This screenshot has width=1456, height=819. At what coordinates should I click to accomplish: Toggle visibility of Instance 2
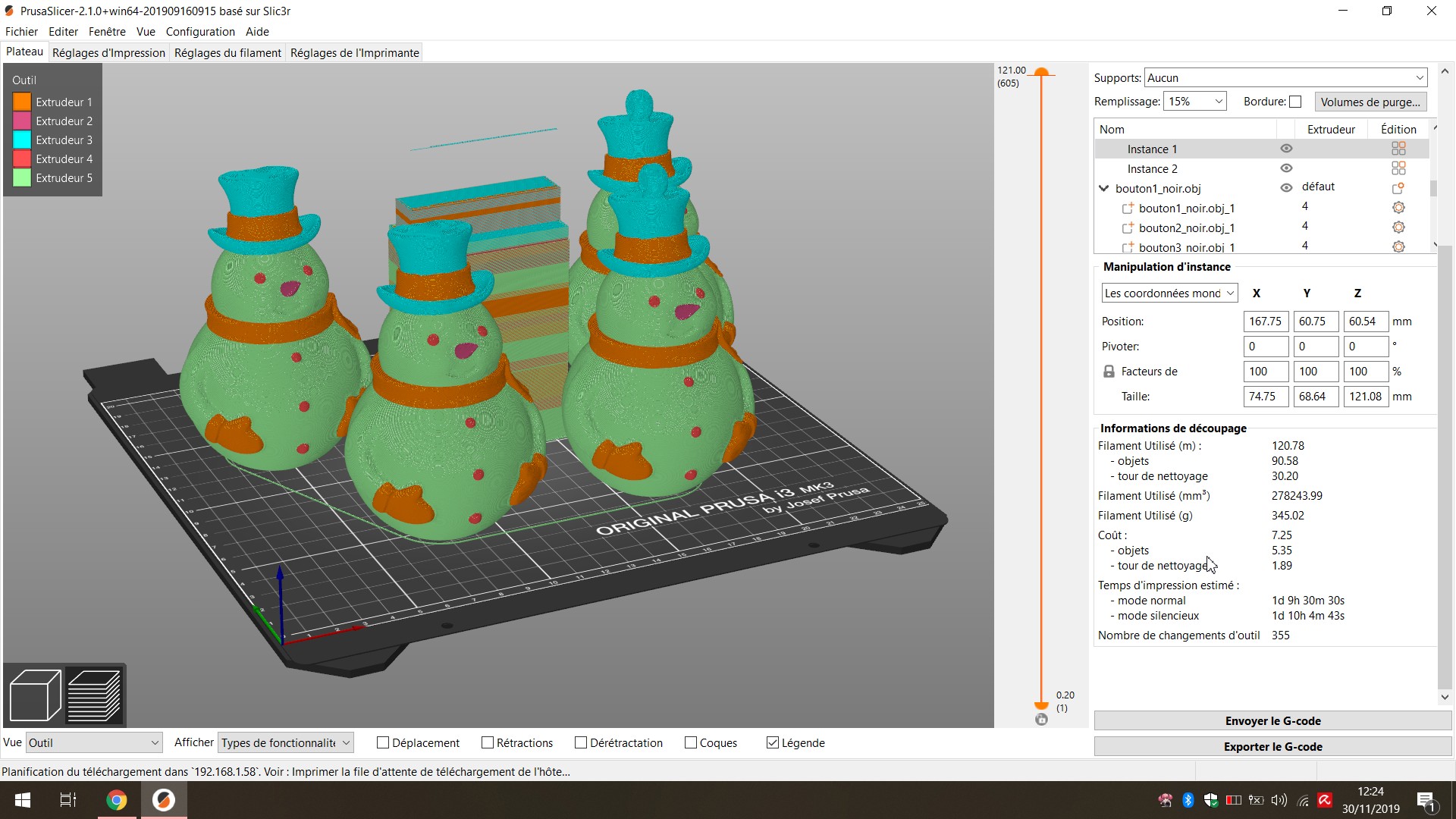[x=1286, y=168]
